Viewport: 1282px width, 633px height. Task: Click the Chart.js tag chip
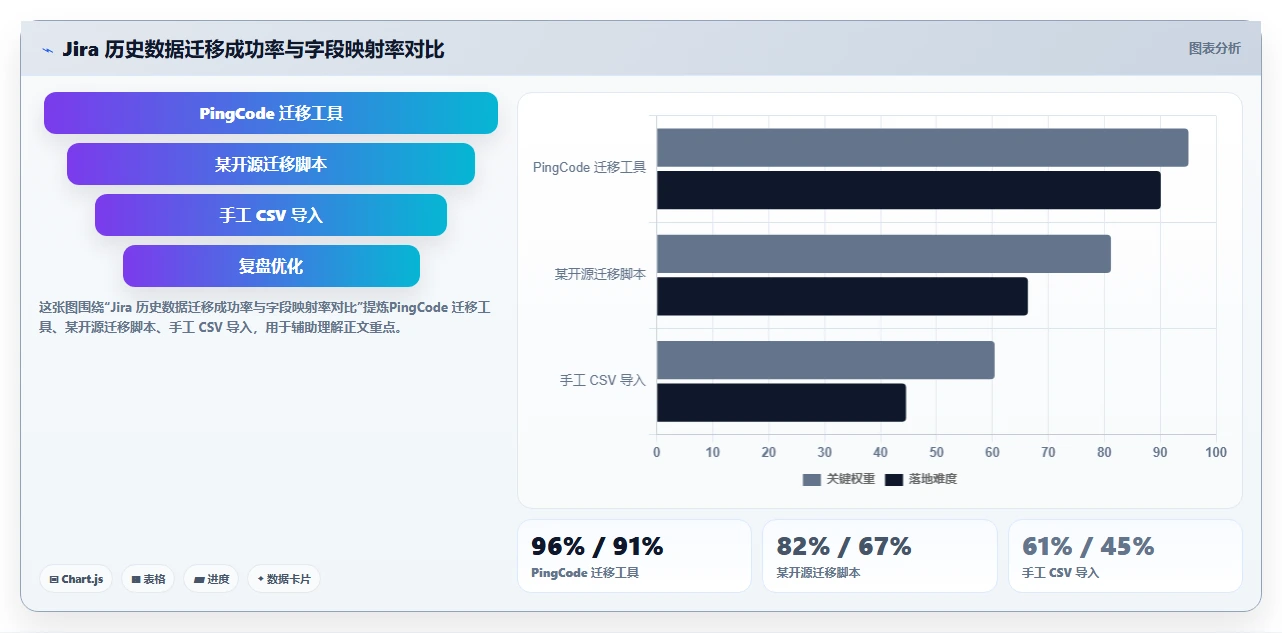76,579
